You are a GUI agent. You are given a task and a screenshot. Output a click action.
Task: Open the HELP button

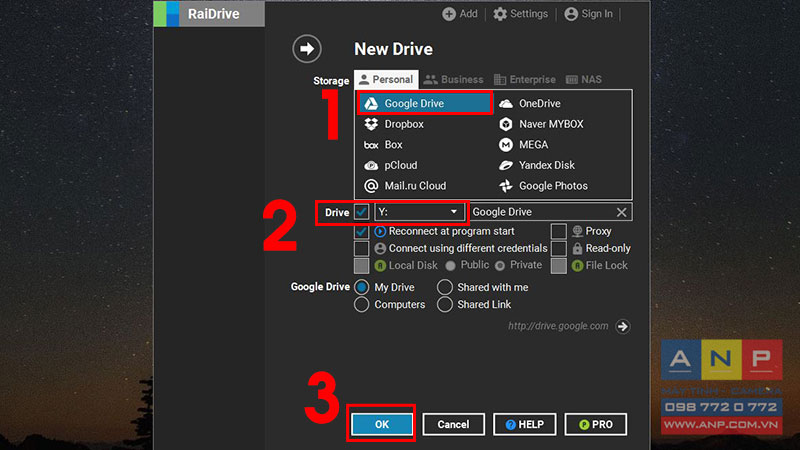click(x=524, y=424)
